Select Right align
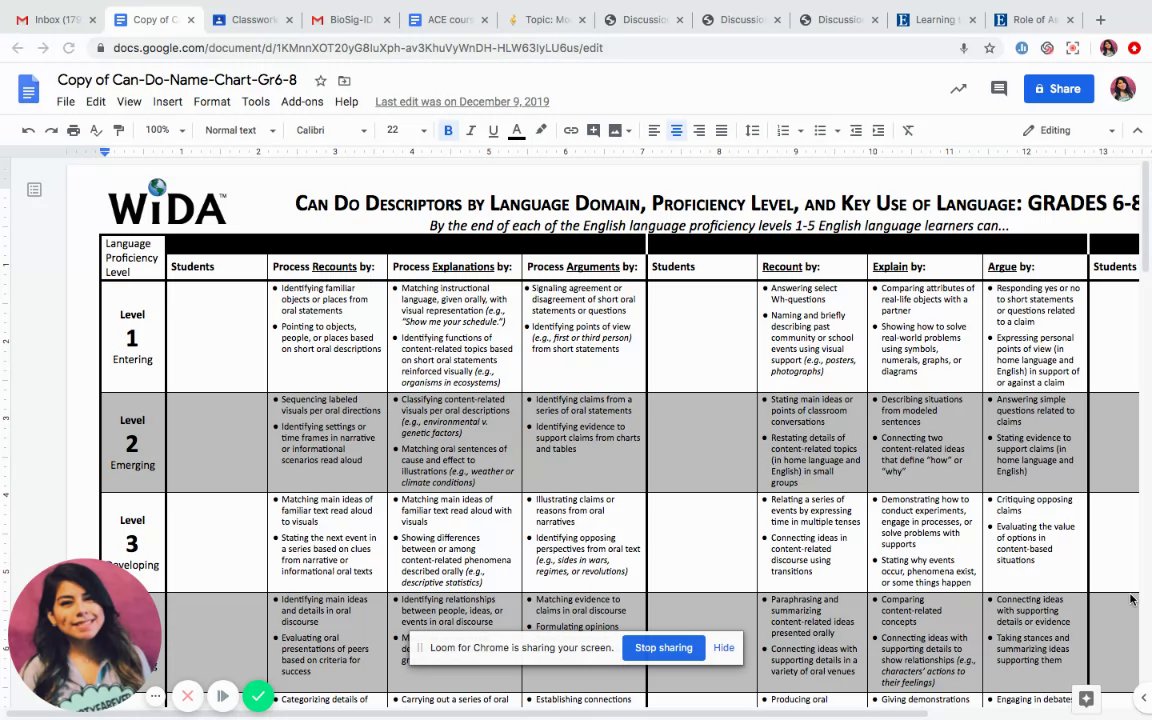 pos(699,130)
